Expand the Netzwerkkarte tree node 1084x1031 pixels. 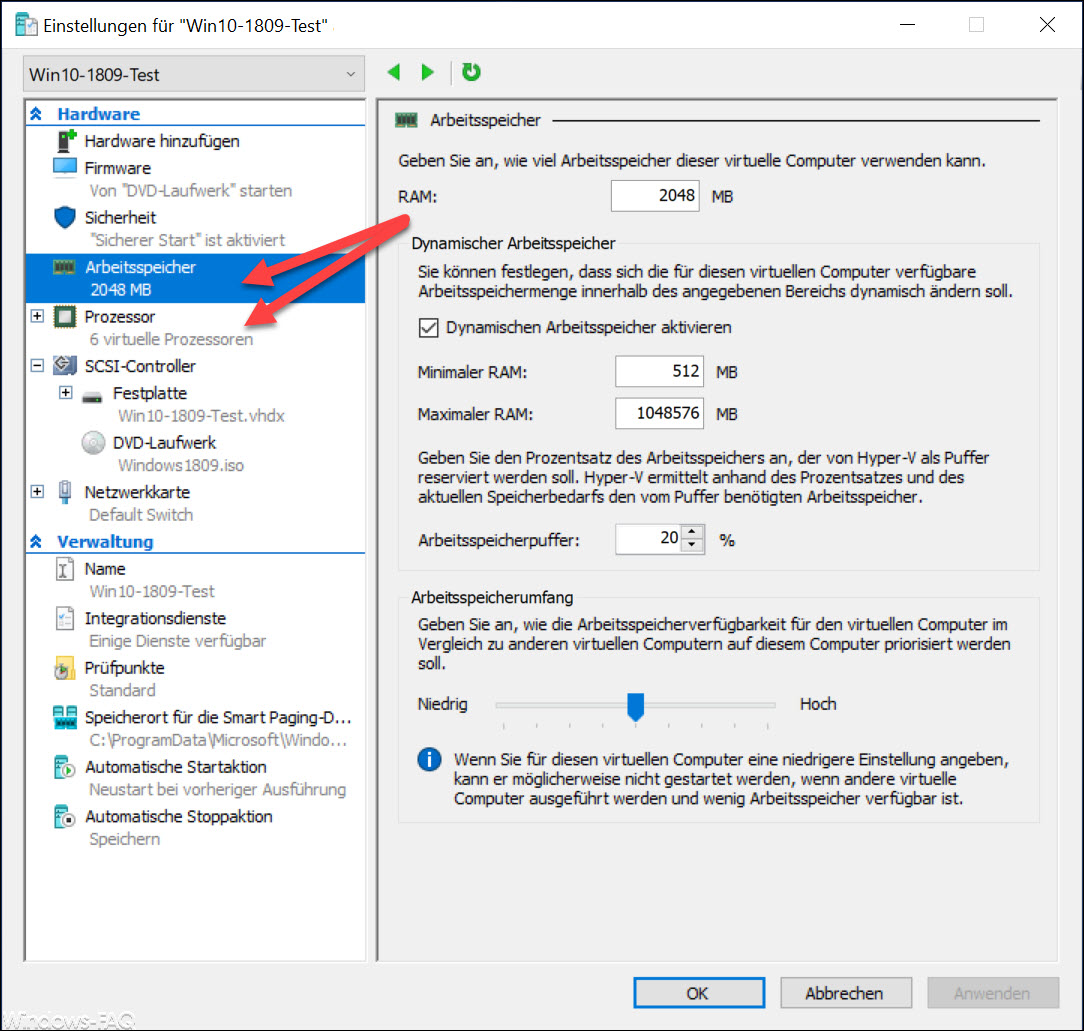[37, 492]
